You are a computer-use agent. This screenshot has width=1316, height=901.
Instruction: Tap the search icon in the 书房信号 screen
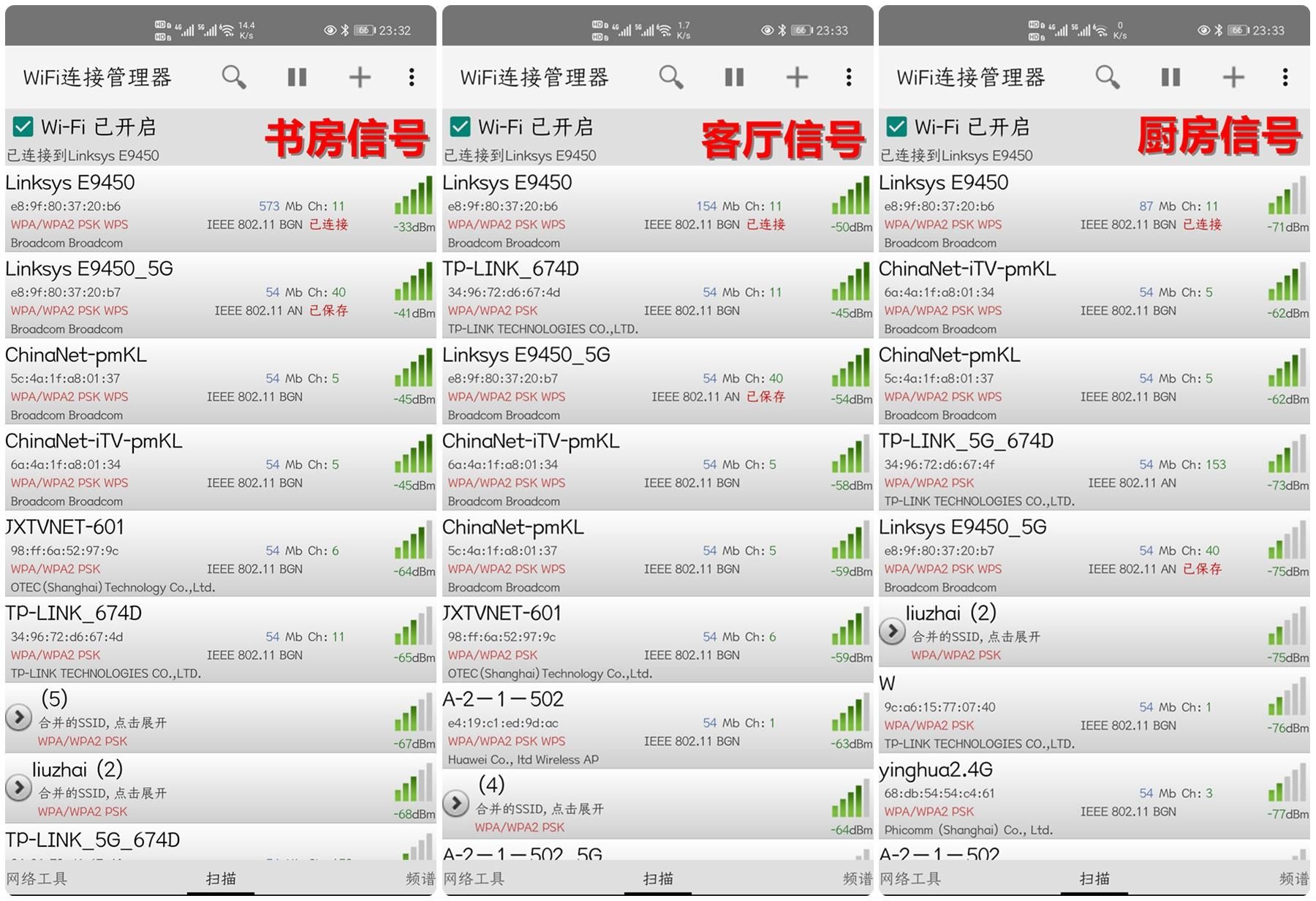click(x=234, y=77)
